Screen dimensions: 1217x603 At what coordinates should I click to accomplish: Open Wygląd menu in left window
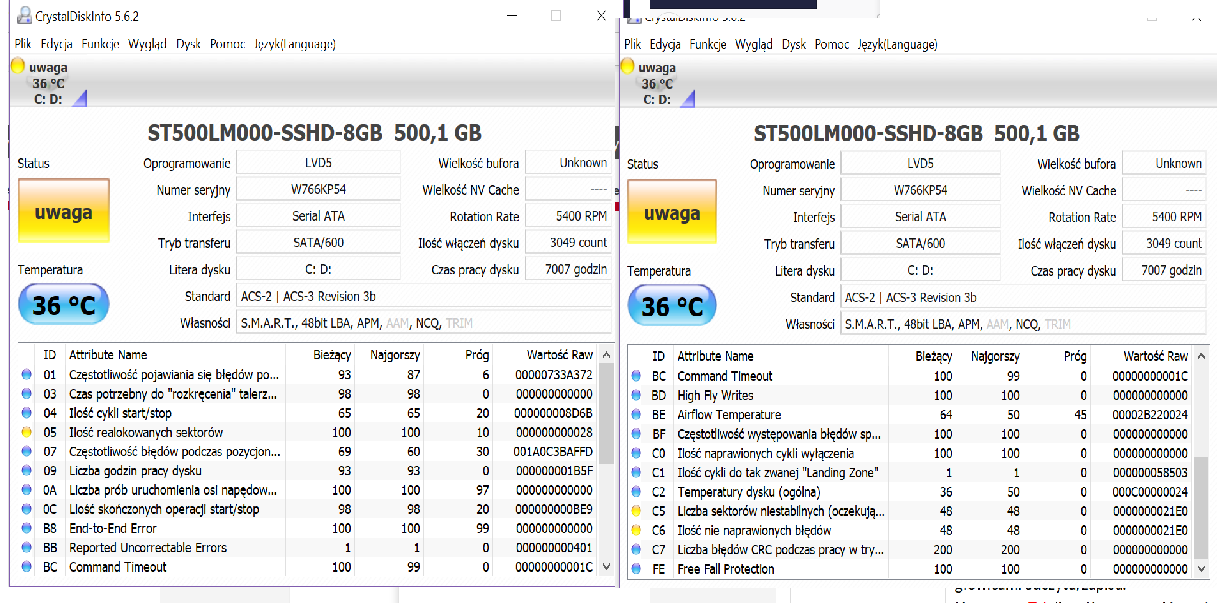(147, 44)
